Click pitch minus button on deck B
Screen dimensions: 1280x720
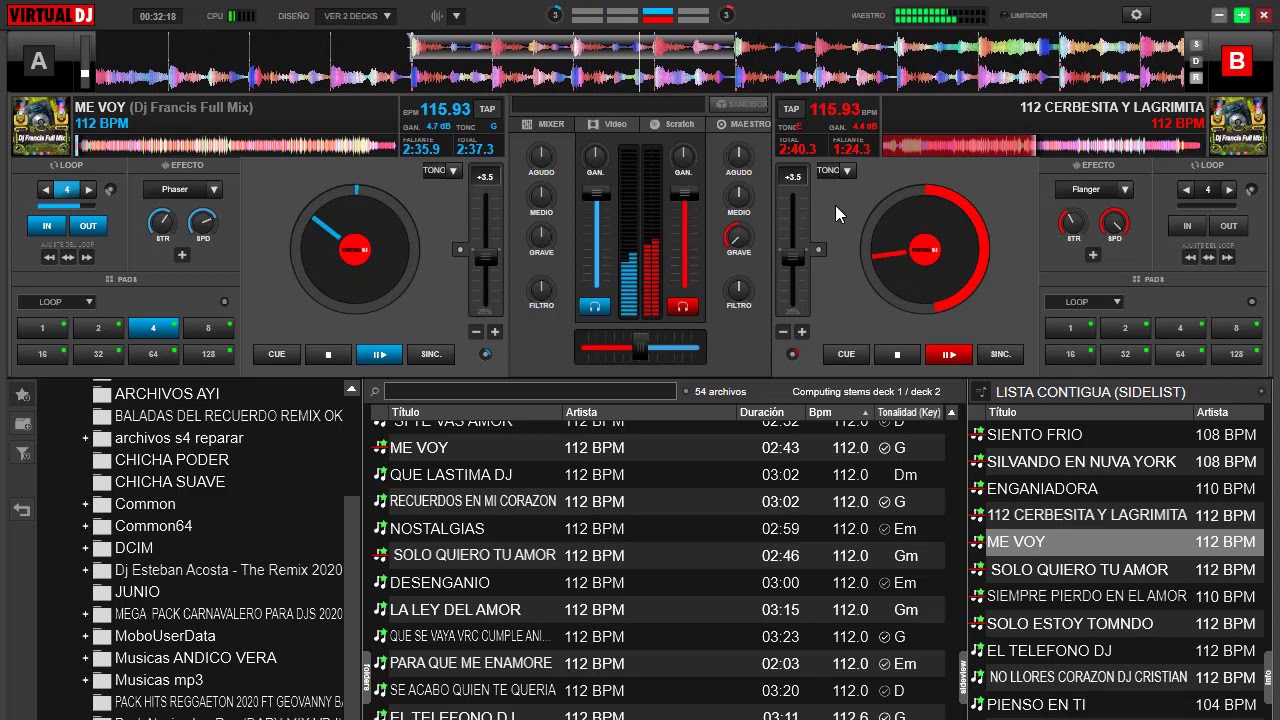point(784,332)
